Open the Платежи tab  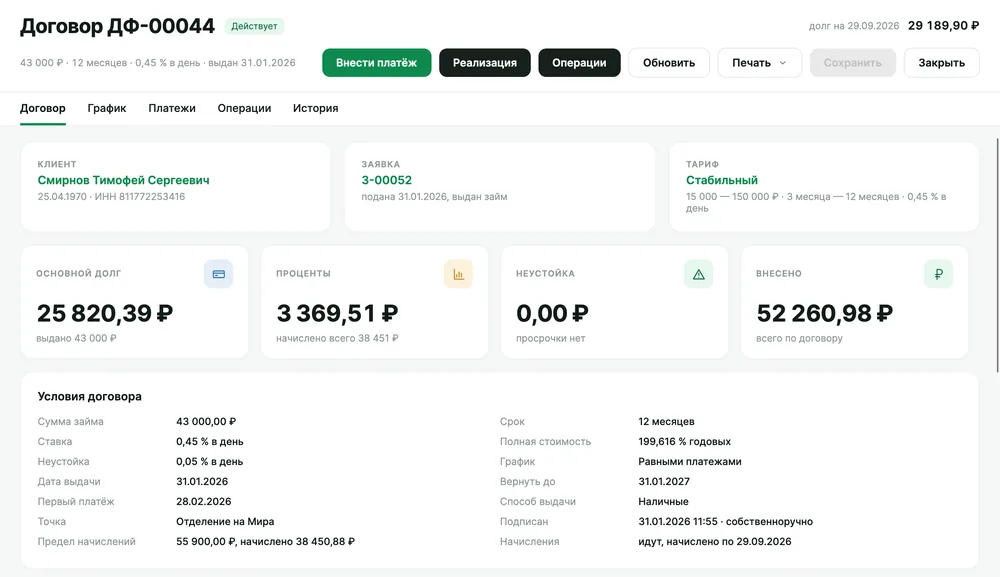(x=172, y=108)
